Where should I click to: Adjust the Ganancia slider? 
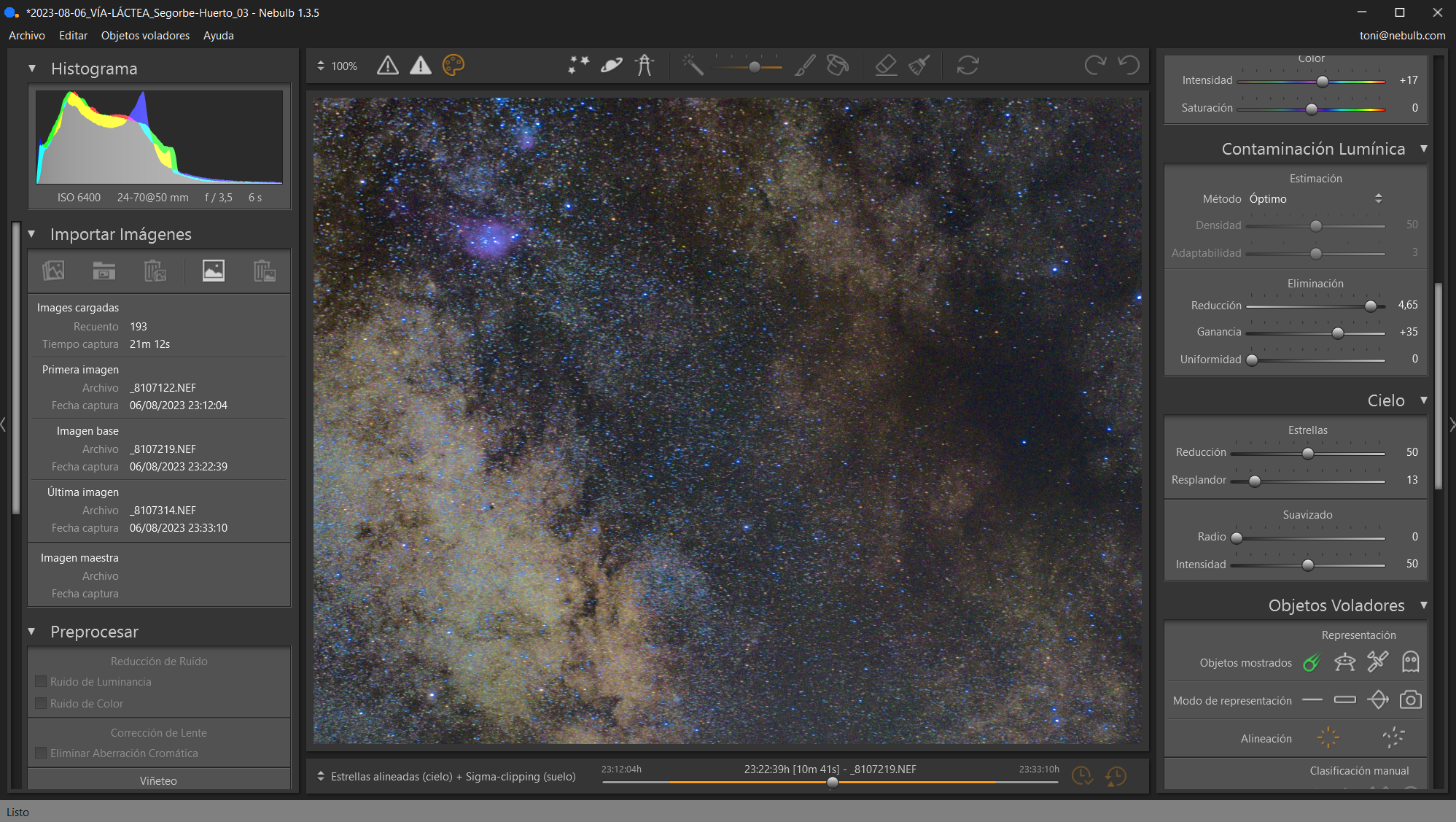1338,333
